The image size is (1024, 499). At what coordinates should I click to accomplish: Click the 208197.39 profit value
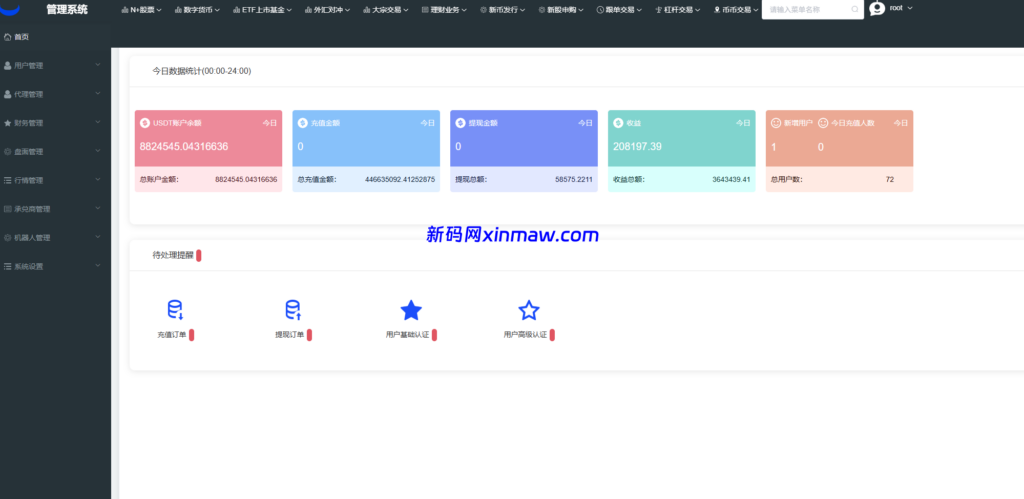pos(637,146)
